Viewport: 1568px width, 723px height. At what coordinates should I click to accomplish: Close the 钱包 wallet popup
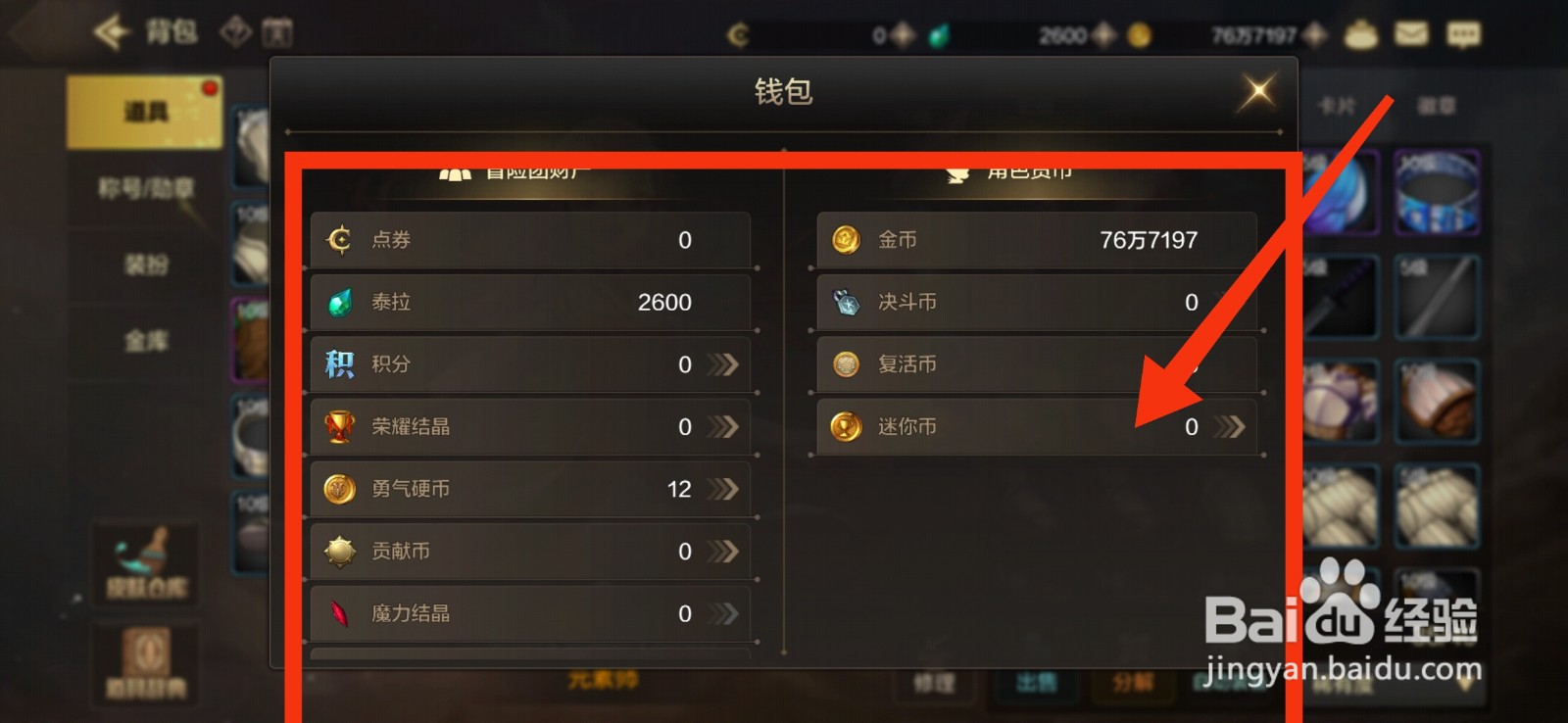pyautogui.click(x=1258, y=92)
